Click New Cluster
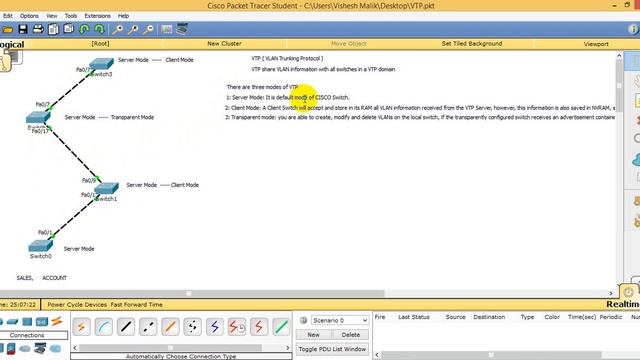The image size is (640, 360). [x=224, y=44]
